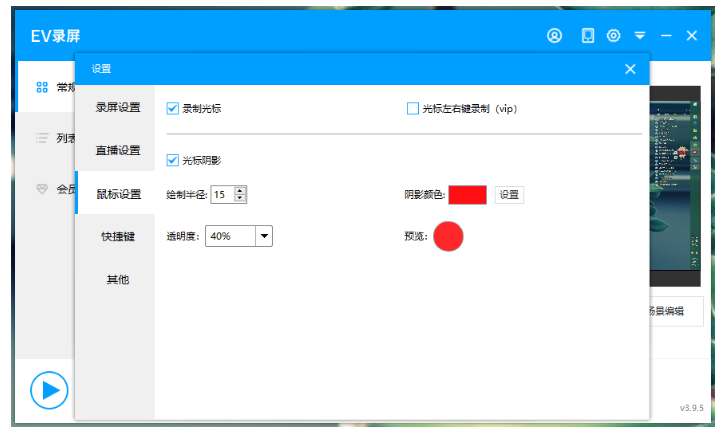Screen dimensions: 728x437
Task: Close the 设置 dialog
Action: tap(630, 69)
